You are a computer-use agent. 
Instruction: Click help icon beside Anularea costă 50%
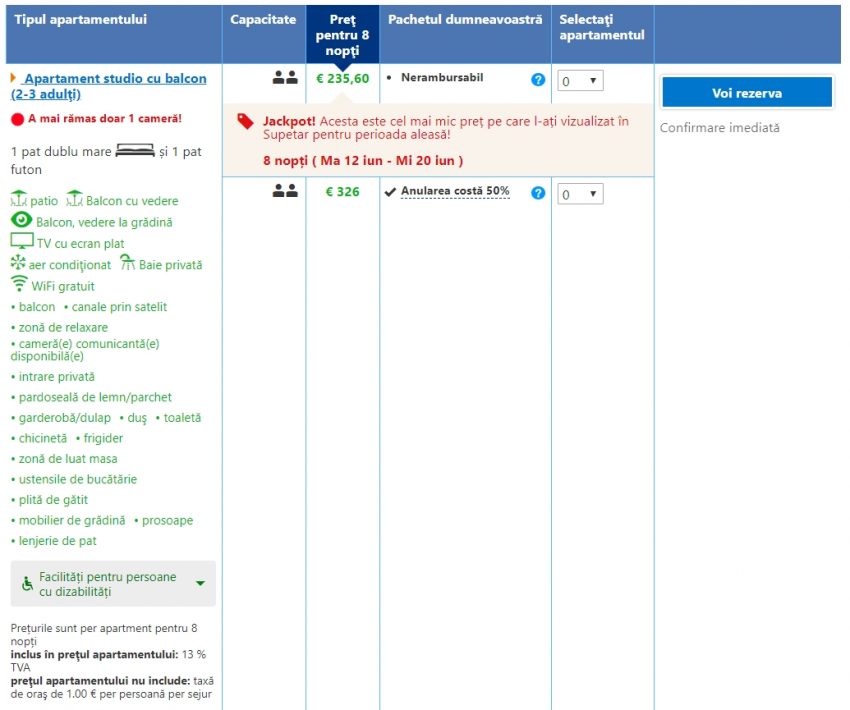point(538,193)
